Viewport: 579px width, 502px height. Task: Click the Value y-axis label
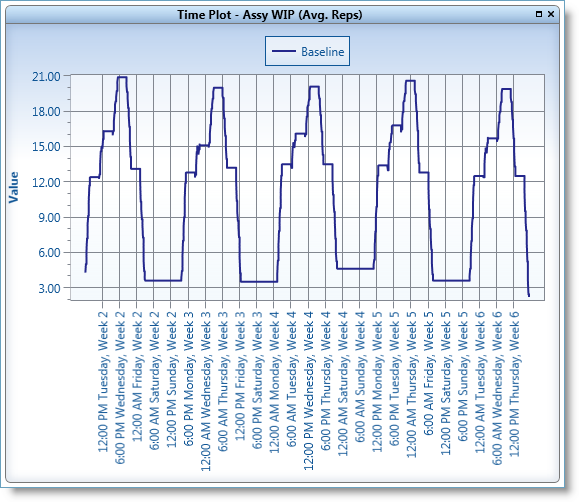[14, 187]
